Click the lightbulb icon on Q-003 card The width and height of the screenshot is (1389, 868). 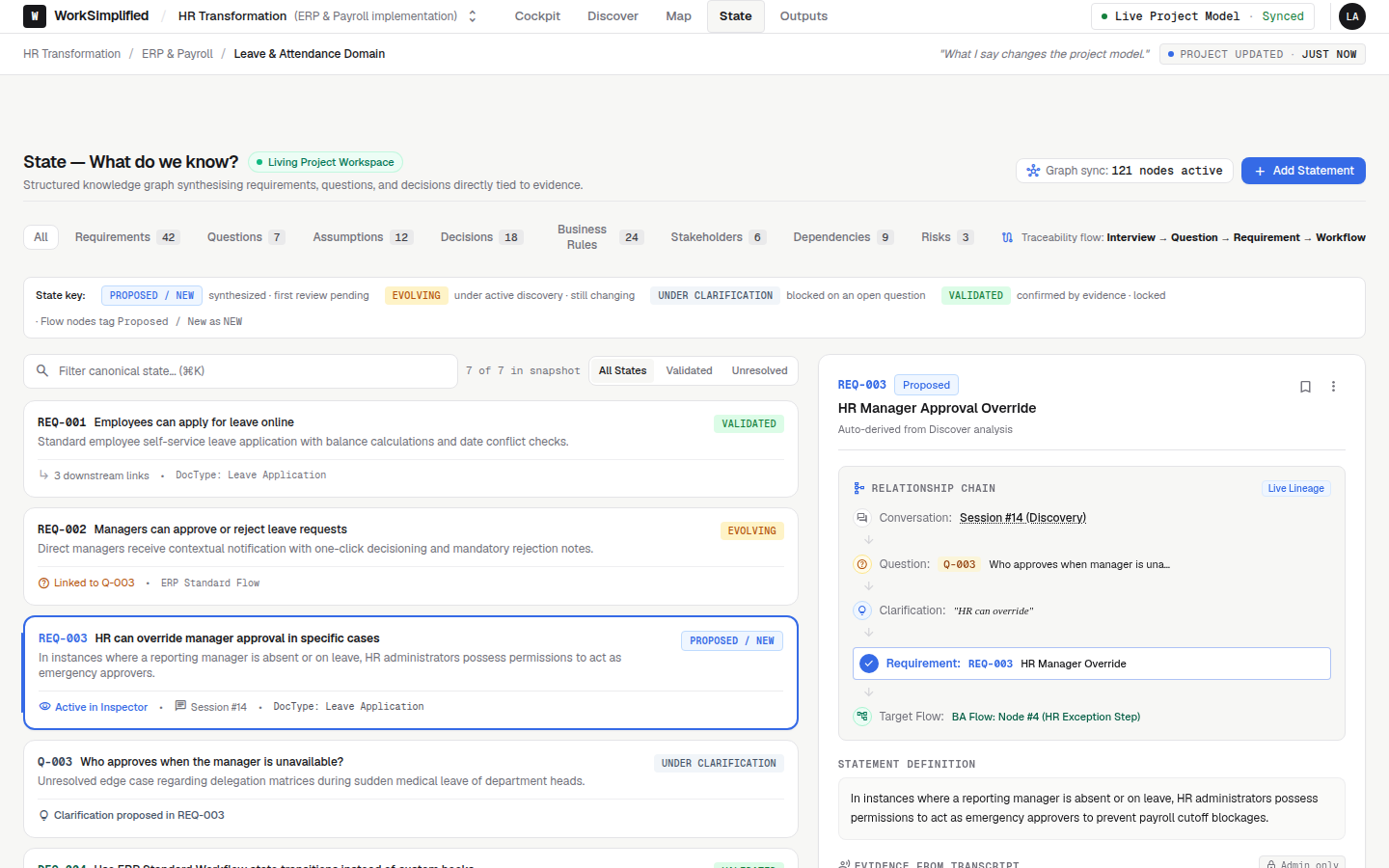[x=43, y=815]
